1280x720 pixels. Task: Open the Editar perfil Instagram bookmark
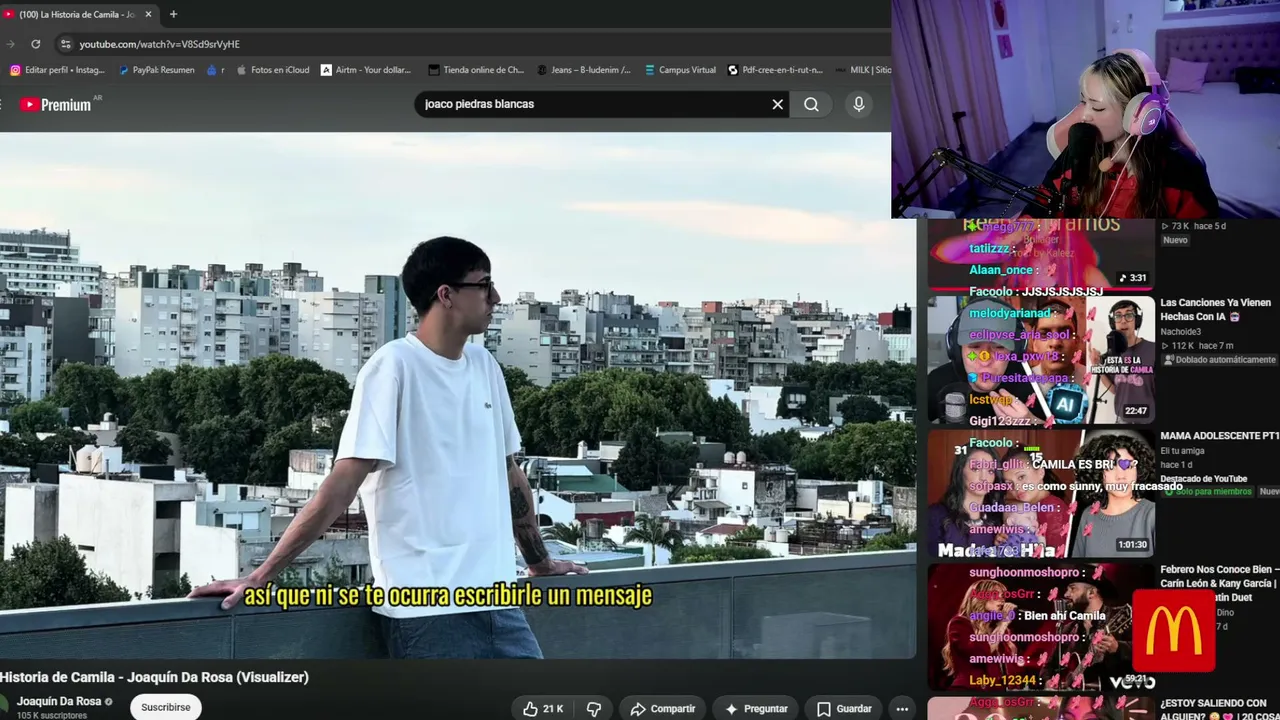(57, 70)
